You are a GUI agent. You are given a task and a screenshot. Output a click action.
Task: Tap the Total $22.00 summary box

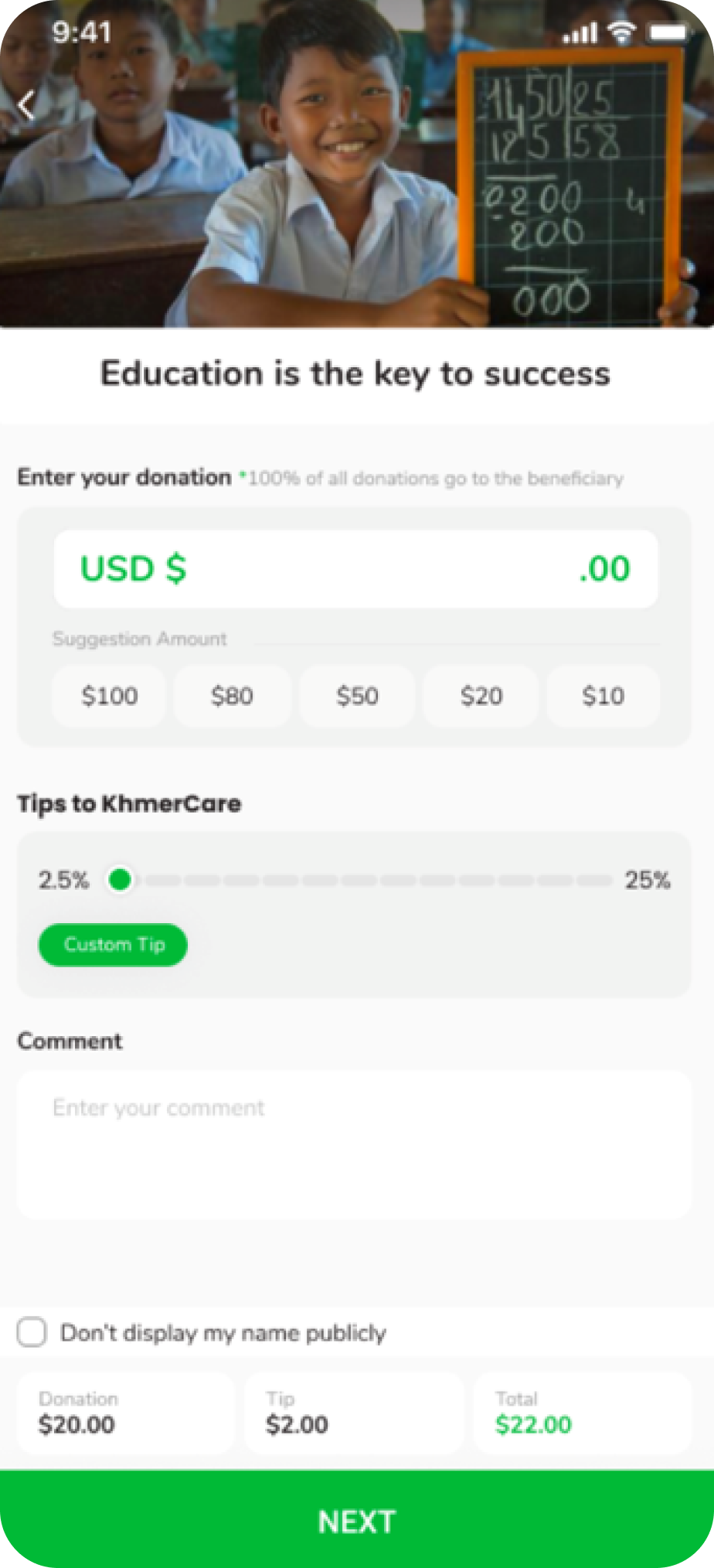582,1413
